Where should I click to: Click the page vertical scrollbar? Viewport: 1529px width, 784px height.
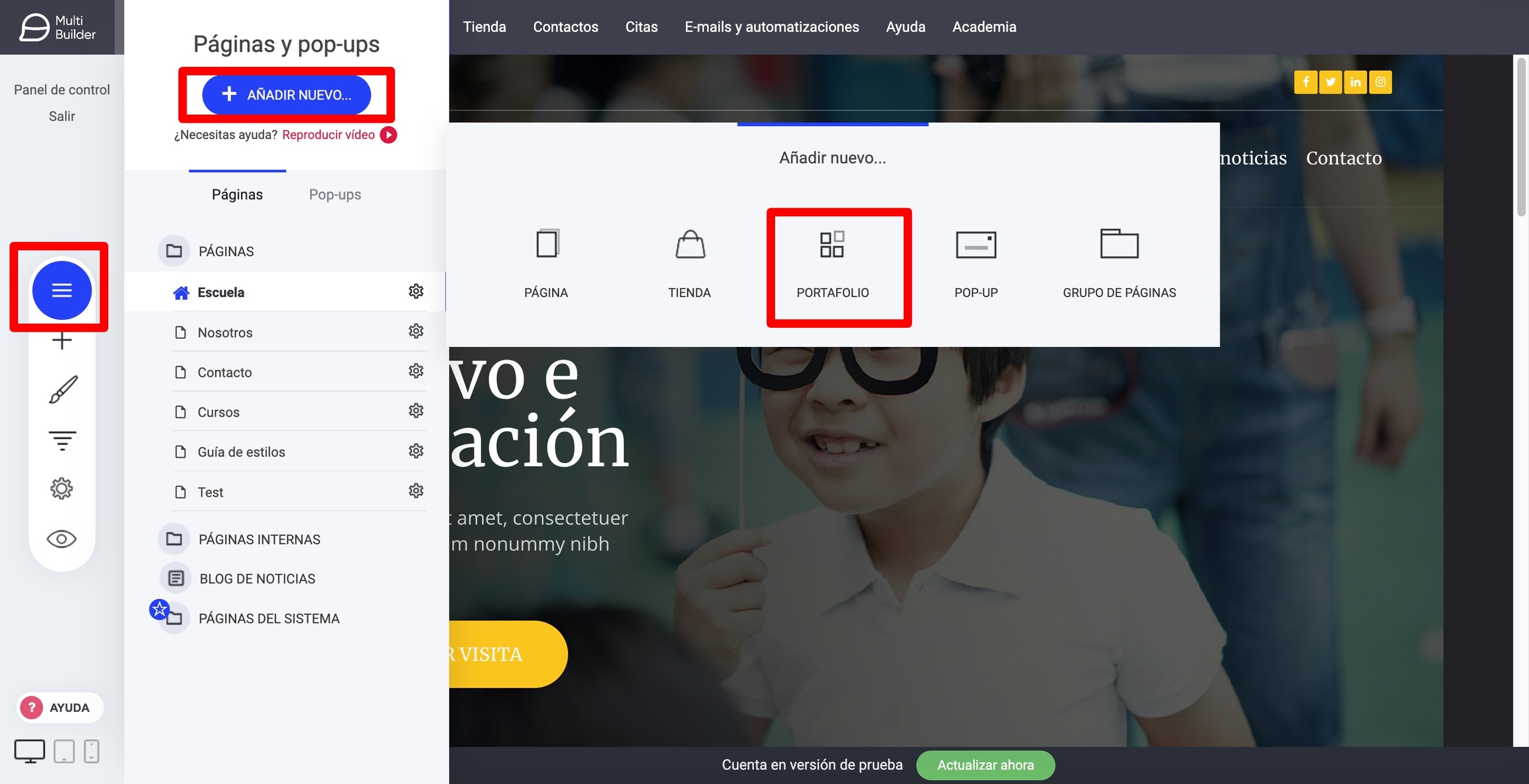[1521, 136]
